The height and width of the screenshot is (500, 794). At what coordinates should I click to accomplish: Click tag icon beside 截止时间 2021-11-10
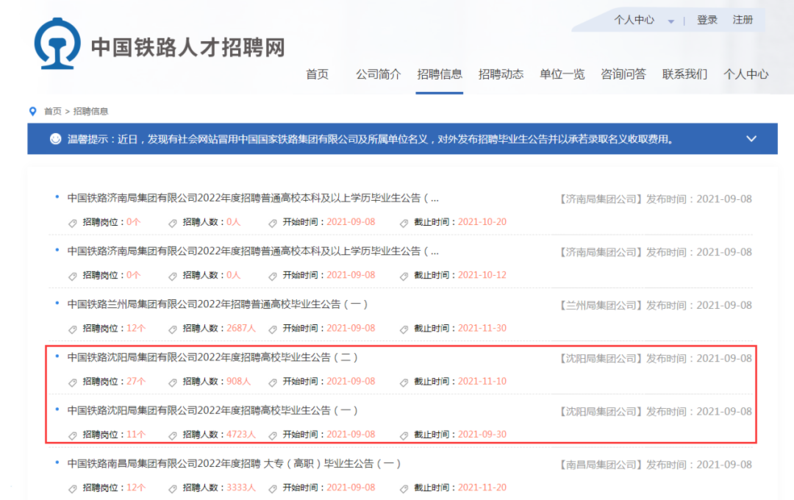tap(404, 383)
